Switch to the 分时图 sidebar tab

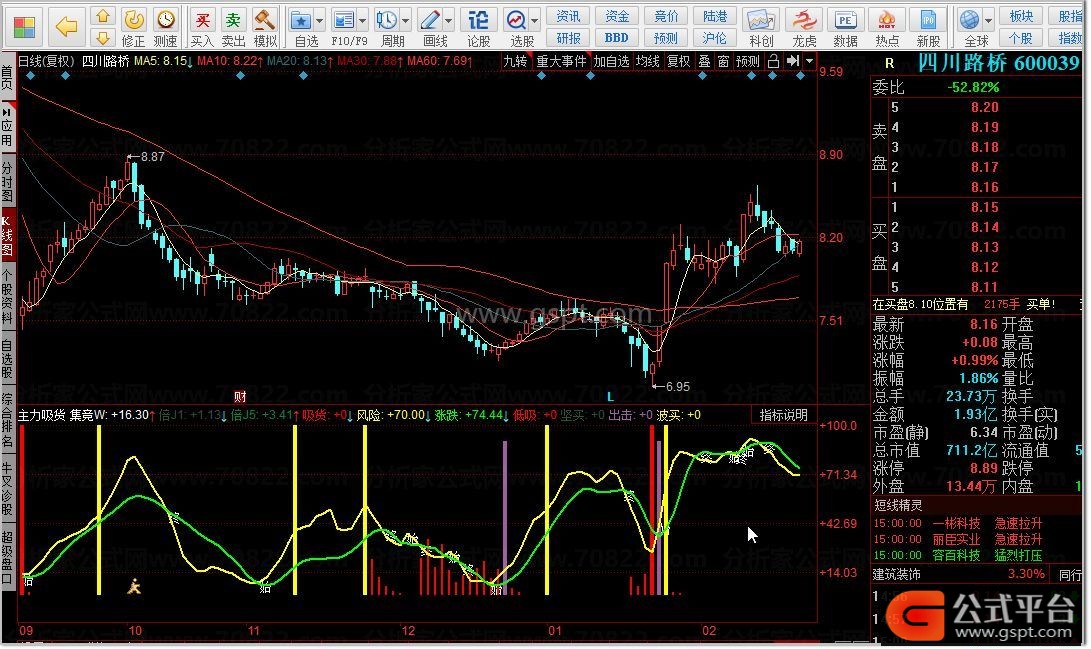click(x=7, y=182)
